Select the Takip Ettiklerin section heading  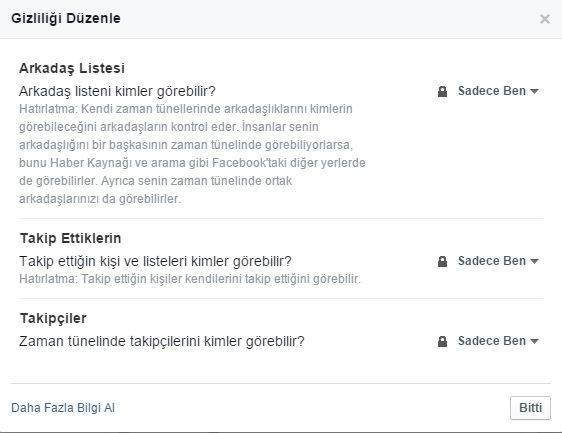point(71,238)
